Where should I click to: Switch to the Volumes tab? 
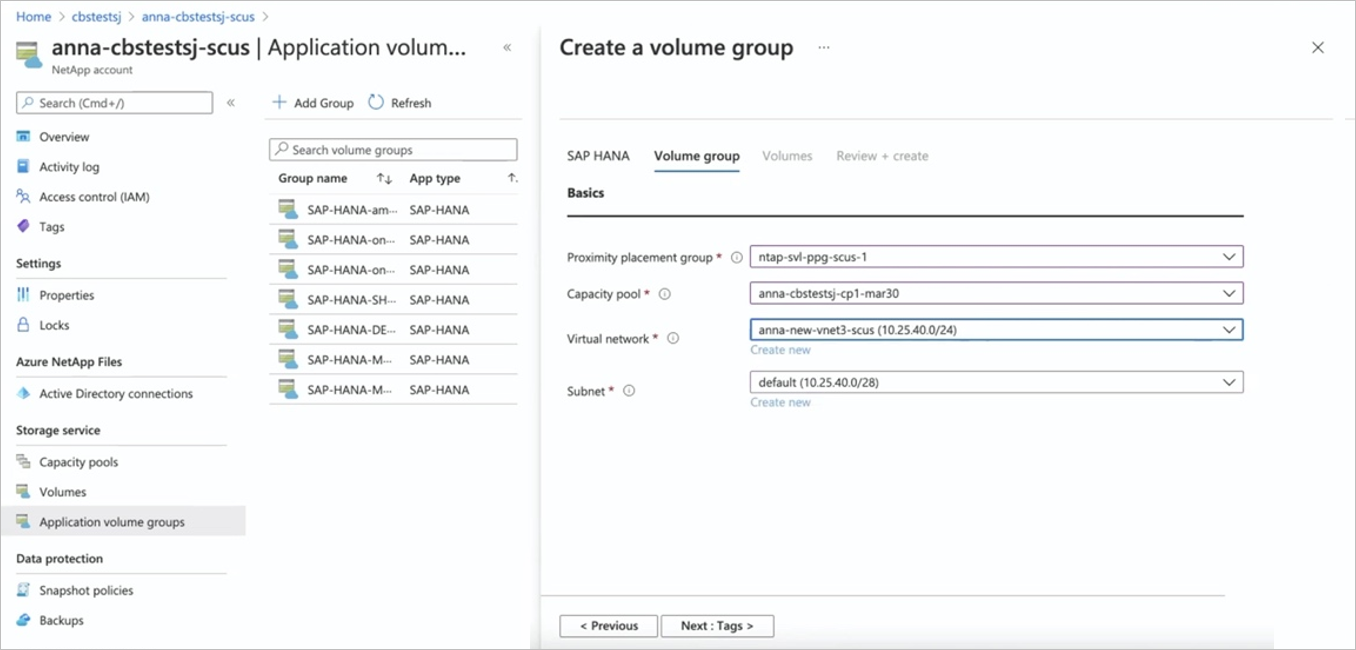788,156
